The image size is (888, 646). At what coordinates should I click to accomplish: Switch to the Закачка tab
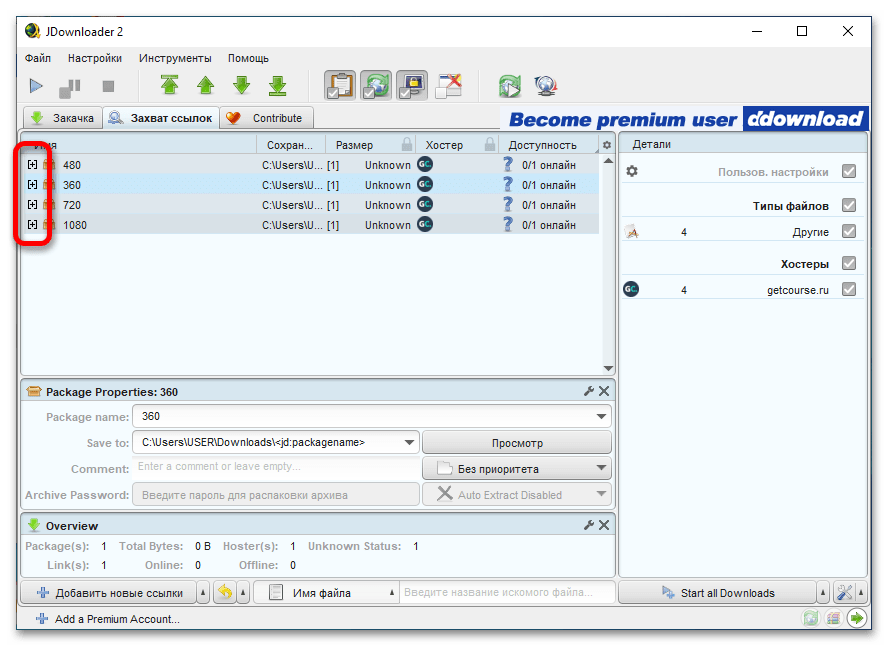pos(63,118)
